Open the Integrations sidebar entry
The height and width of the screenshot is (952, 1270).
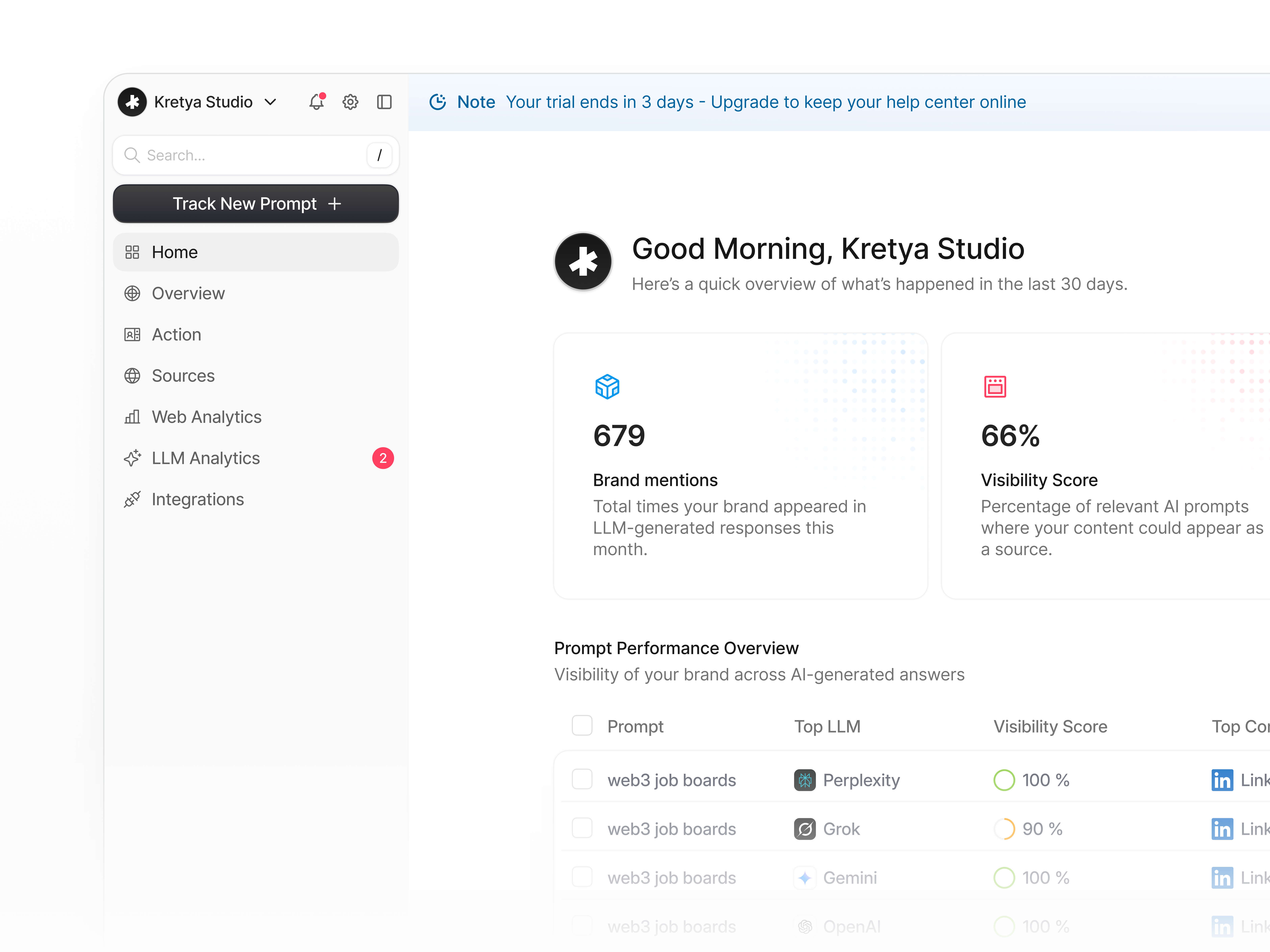(197, 499)
